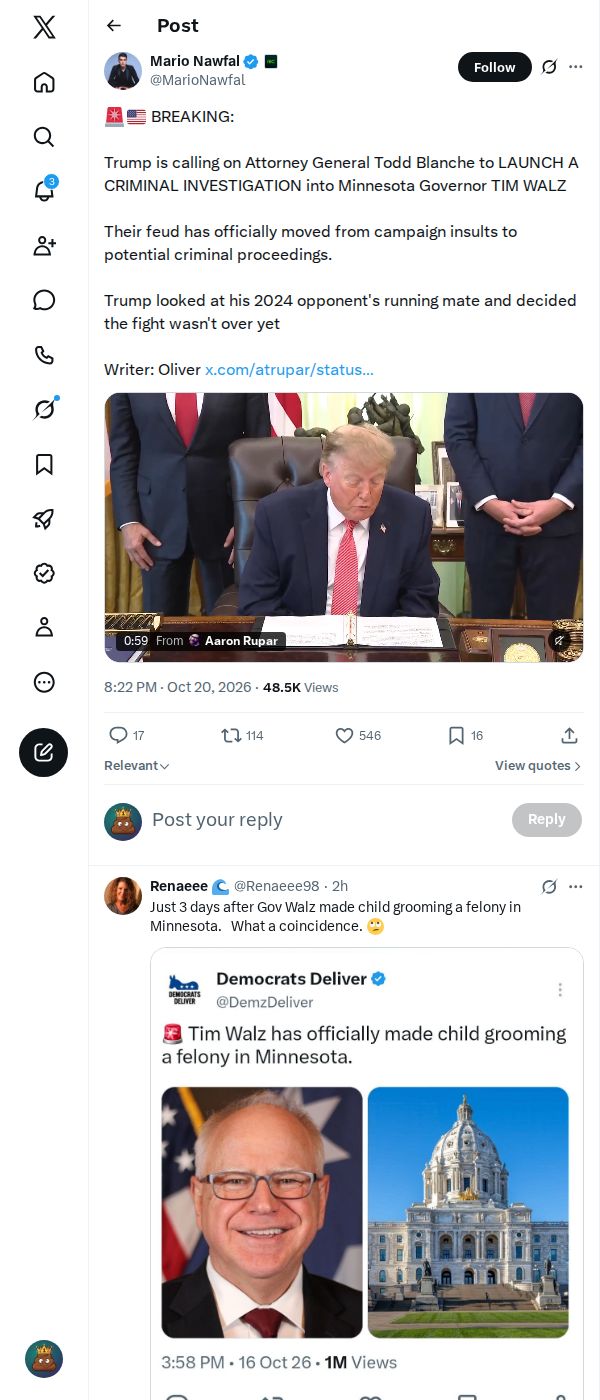Open the Search explore icon
The image size is (600, 1400).
(x=44, y=137)
